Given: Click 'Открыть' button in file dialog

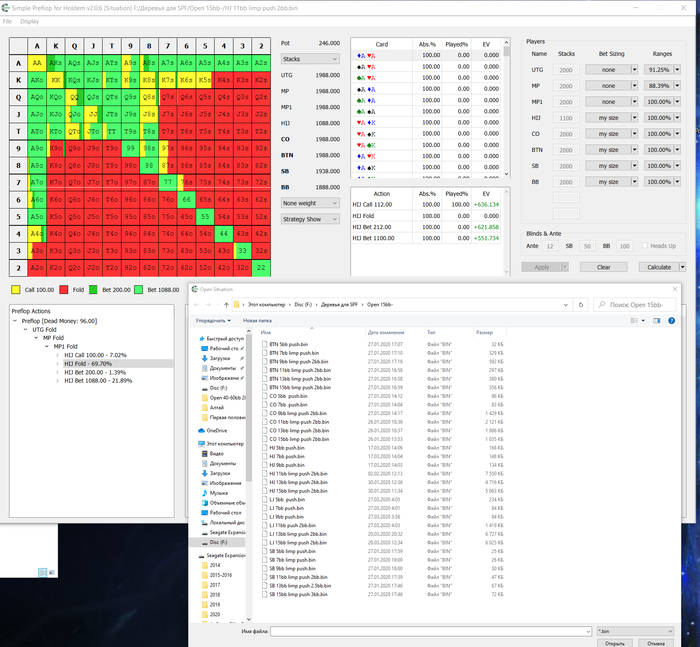Looking at the screenshot, I should pos(614,643).
